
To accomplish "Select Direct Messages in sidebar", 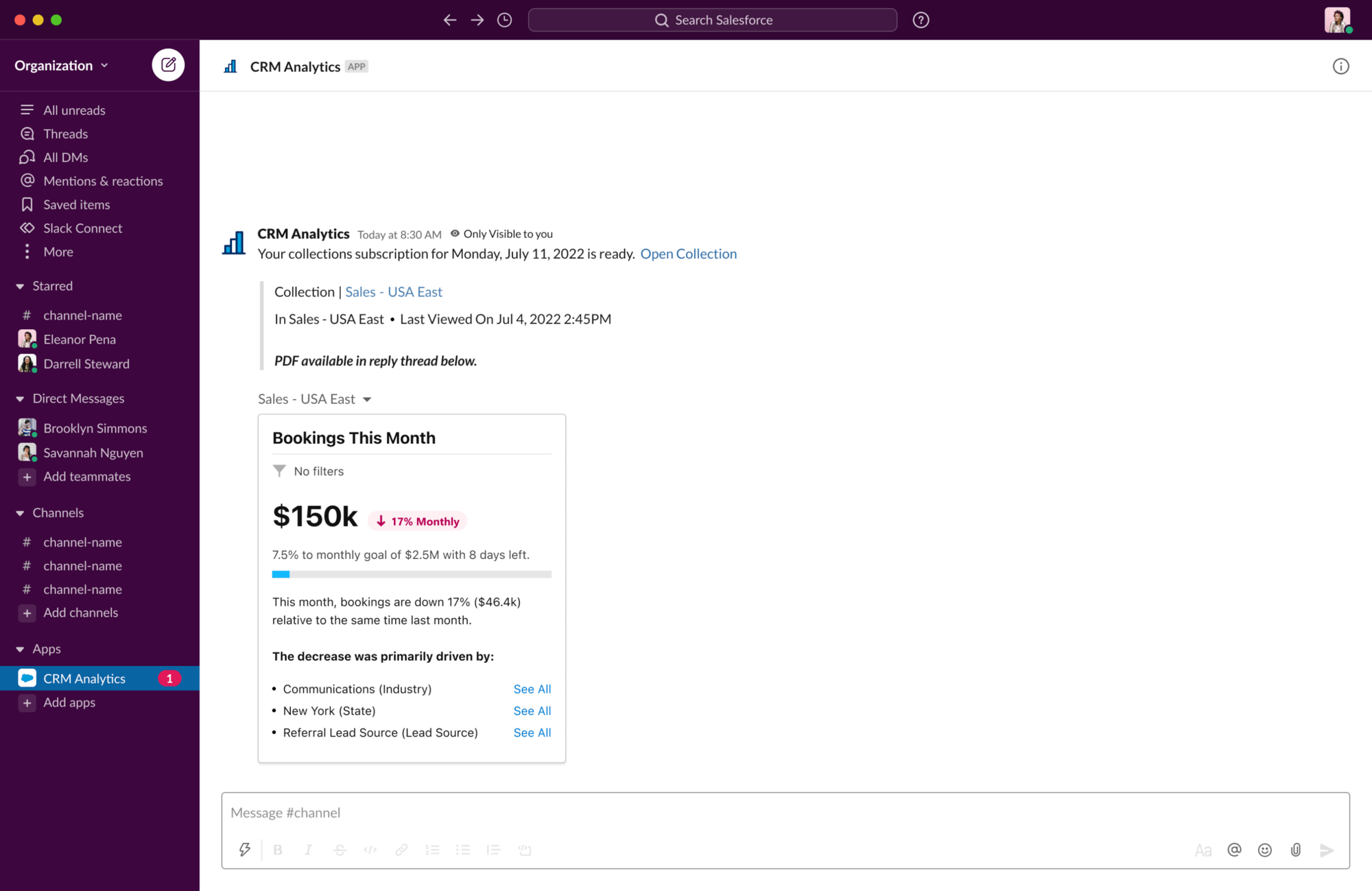I will [78, 398].
